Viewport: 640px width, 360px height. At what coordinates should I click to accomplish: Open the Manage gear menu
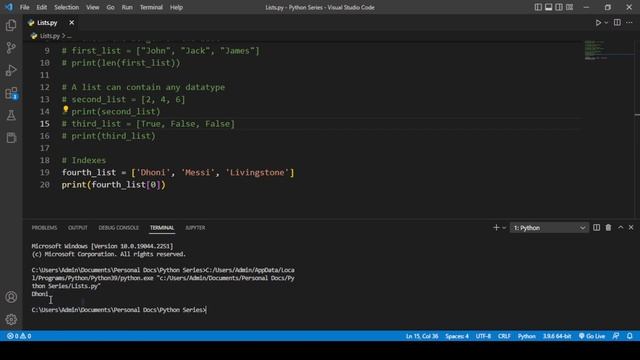point(11,319)
